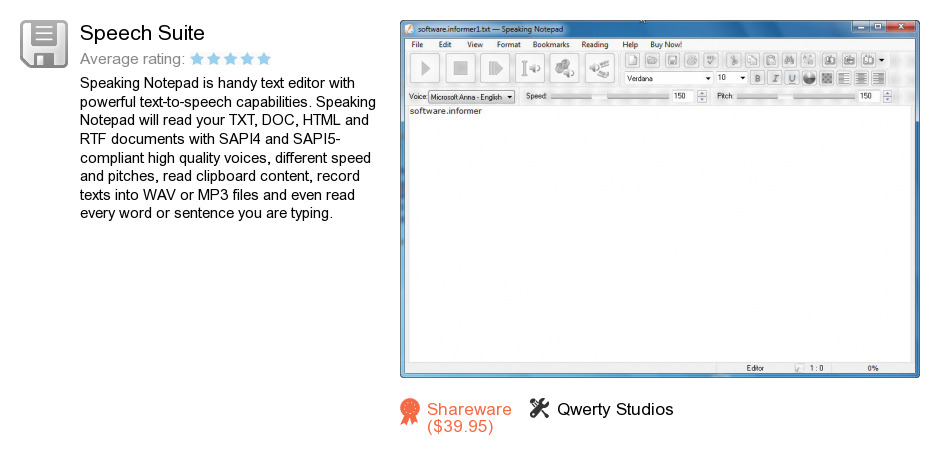Expand the bookmarks list dropdown arrow
Viewport: 940px width, 462px height.
point(881,60)
